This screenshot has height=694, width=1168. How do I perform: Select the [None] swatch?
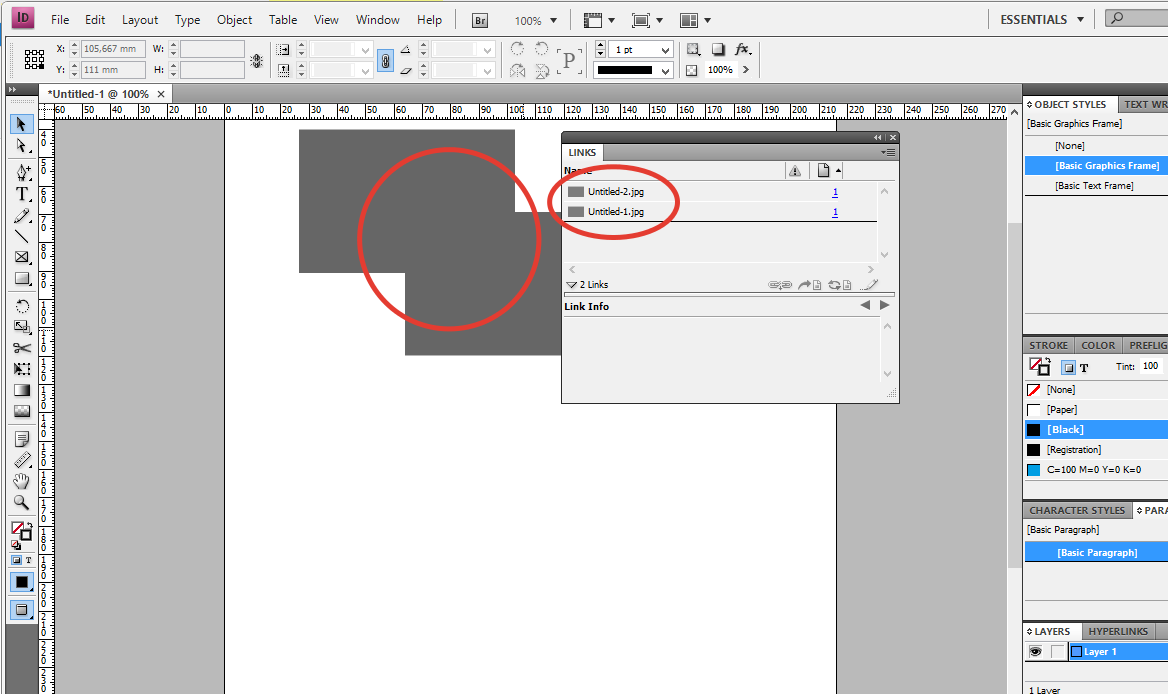pyautogui.click(x=1095, y=389)
